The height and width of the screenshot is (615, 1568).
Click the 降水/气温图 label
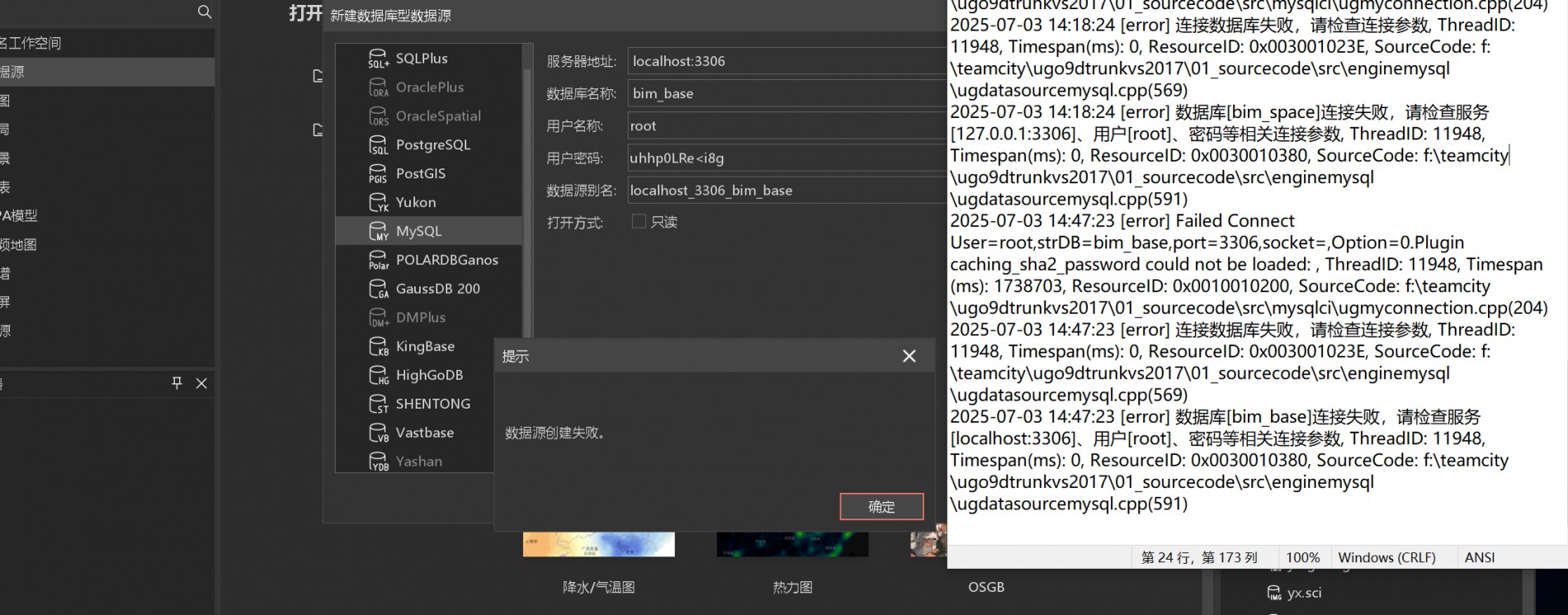(598, 587)
